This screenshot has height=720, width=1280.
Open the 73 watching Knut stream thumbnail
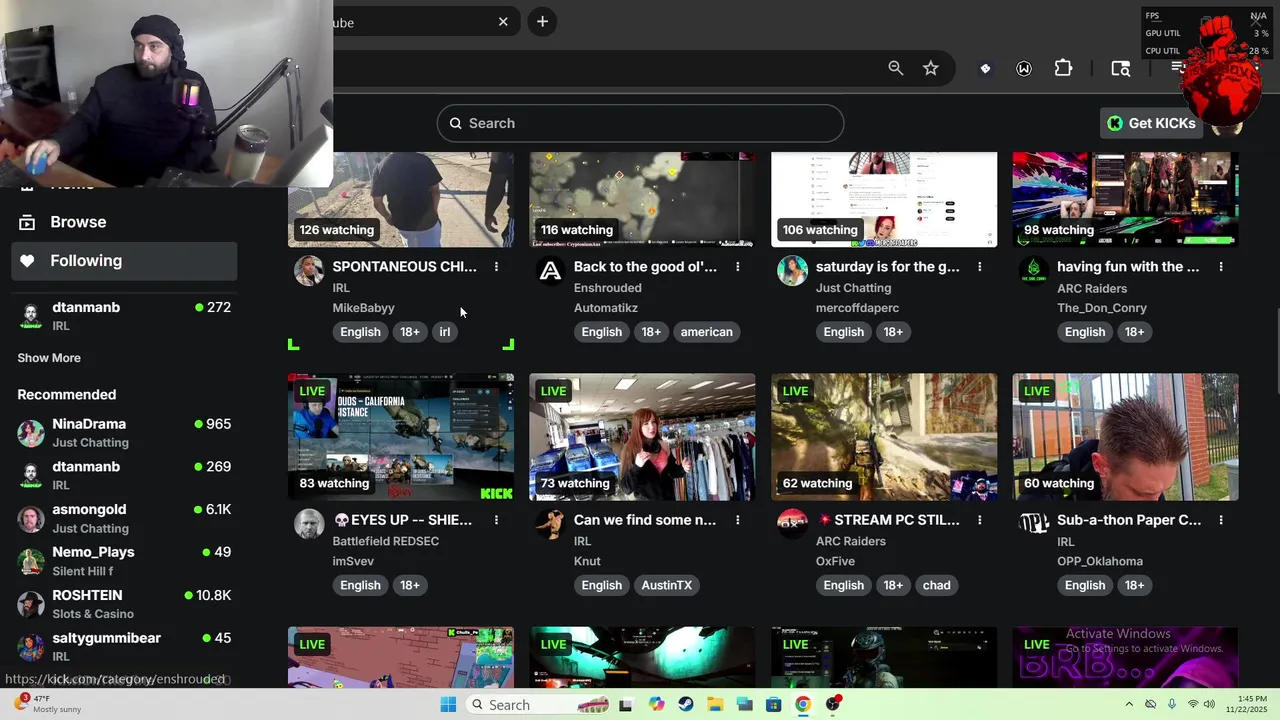(x=642, y=437)
